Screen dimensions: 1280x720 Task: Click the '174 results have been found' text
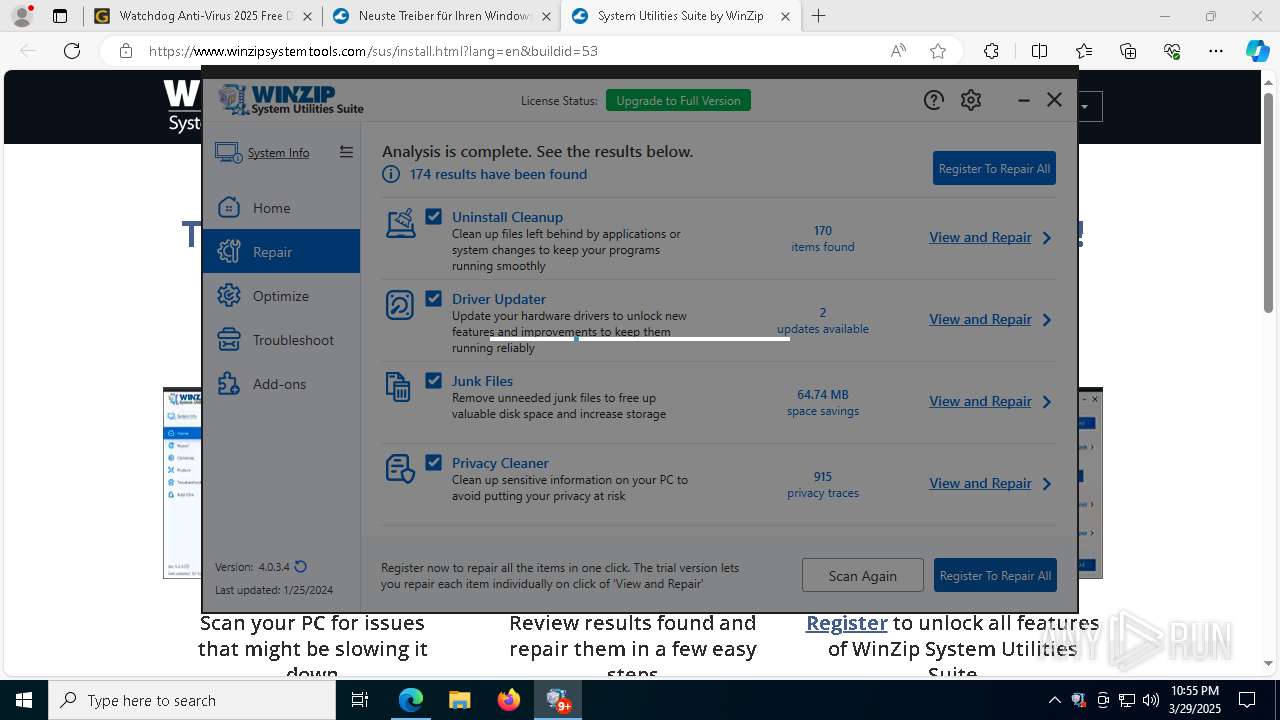coord(498,174)
